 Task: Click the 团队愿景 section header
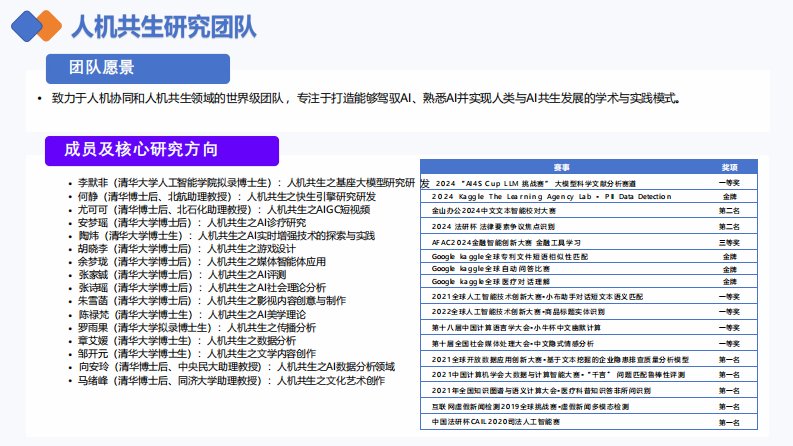coord(101,68)
